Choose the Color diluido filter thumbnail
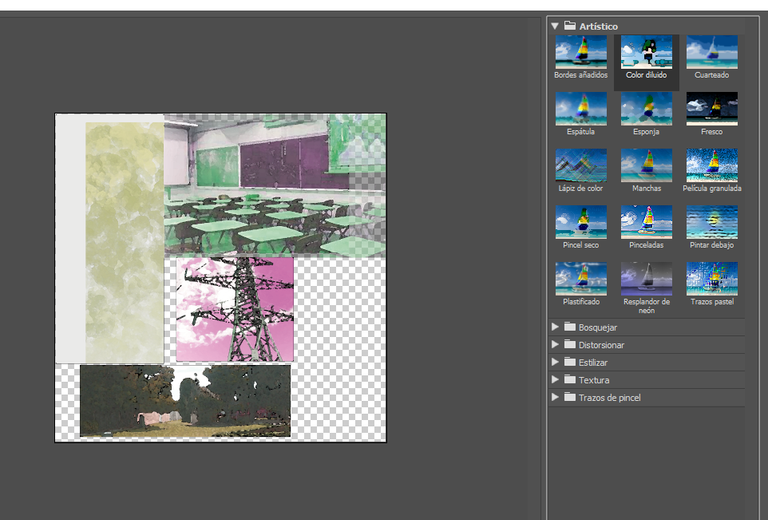The width and height of the screenshot is (768, 520). pos(647,52)
